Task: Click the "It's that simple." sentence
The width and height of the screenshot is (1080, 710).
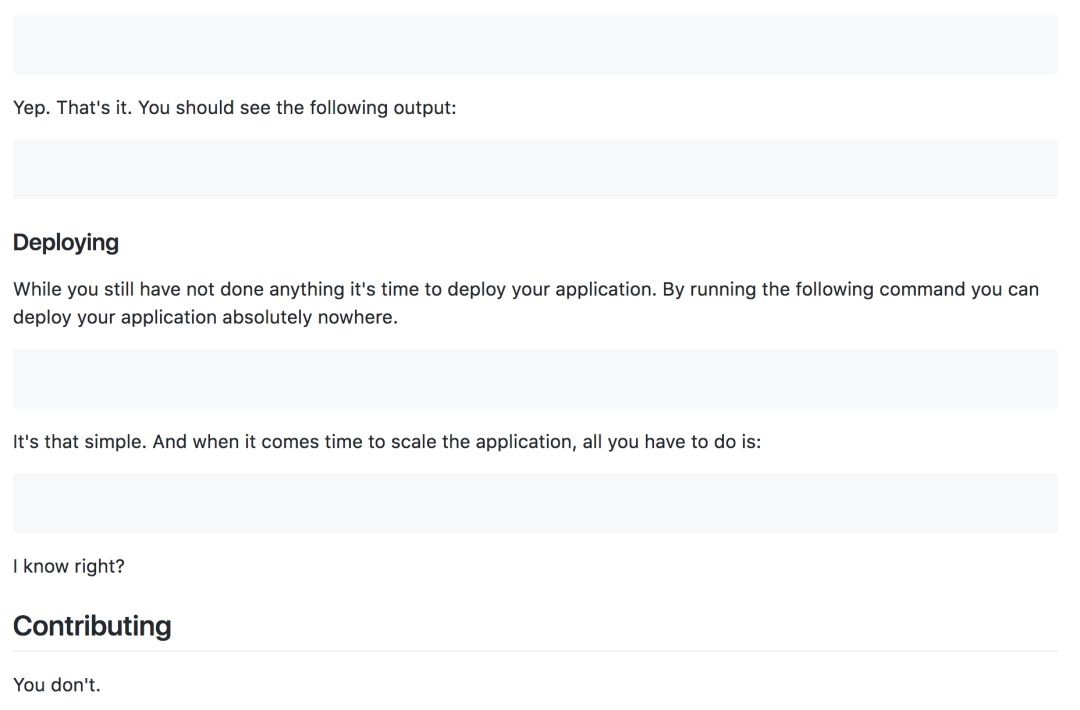Action: click(79, 441)
